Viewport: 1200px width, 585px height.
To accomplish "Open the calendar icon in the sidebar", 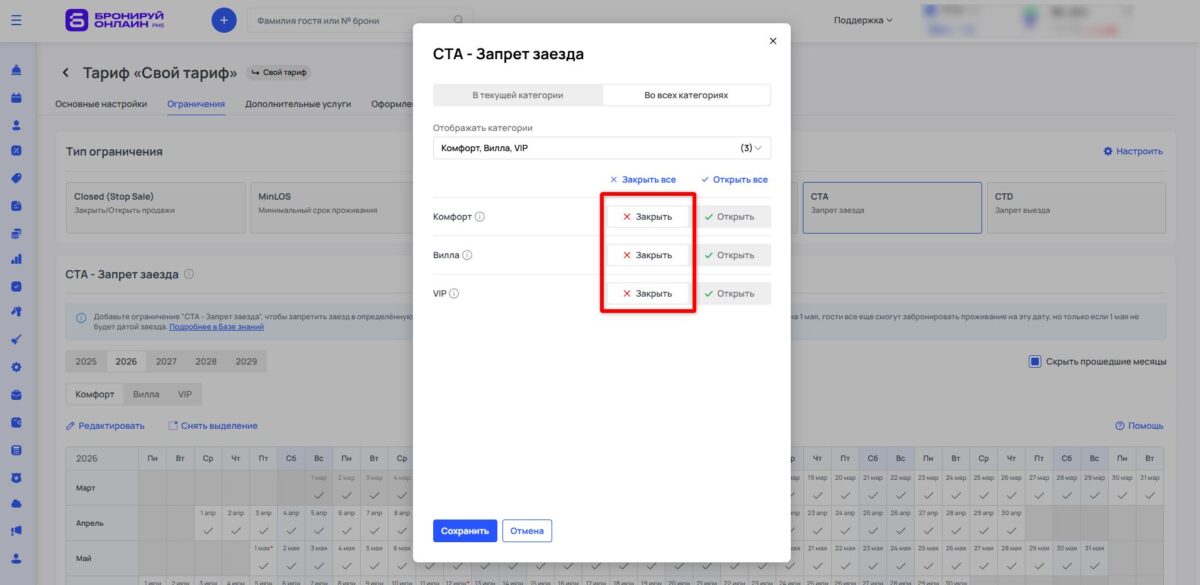I will [x=14, y=97].
